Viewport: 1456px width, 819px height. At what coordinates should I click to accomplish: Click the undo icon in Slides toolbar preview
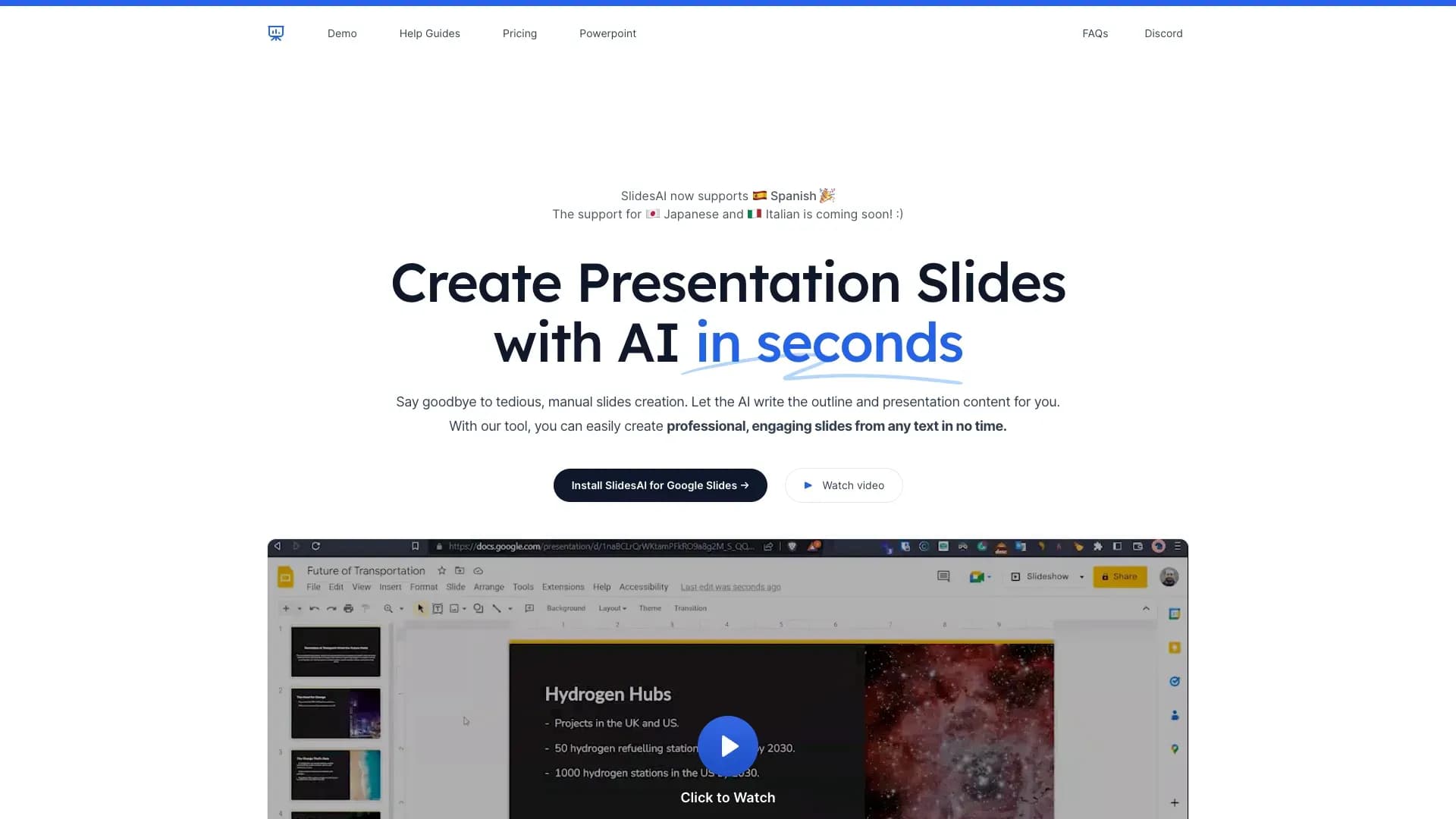[x=314, y=608]
